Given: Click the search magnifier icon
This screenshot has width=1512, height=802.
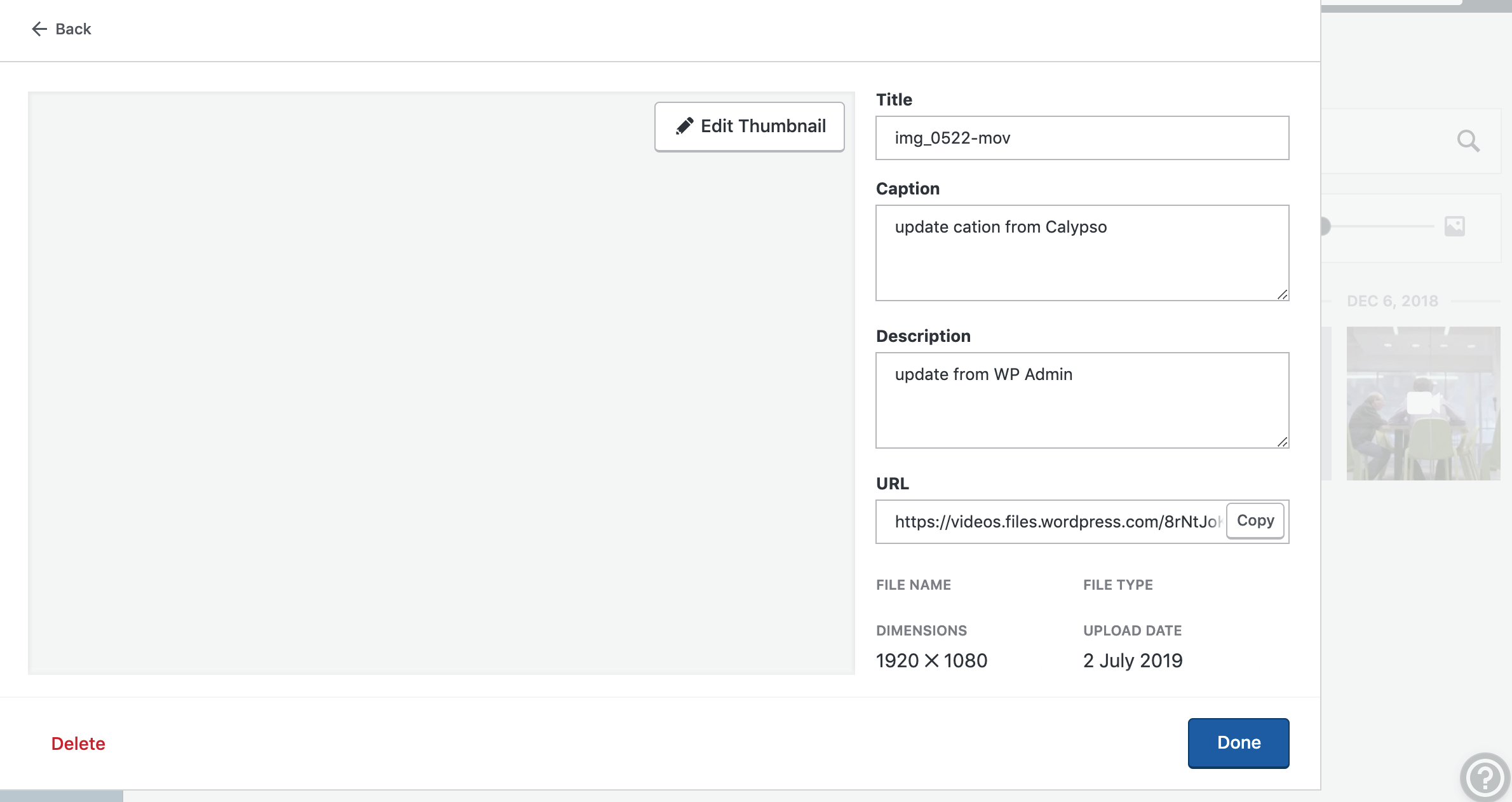Looking at the screenshot, I should tap(1468, 140).
